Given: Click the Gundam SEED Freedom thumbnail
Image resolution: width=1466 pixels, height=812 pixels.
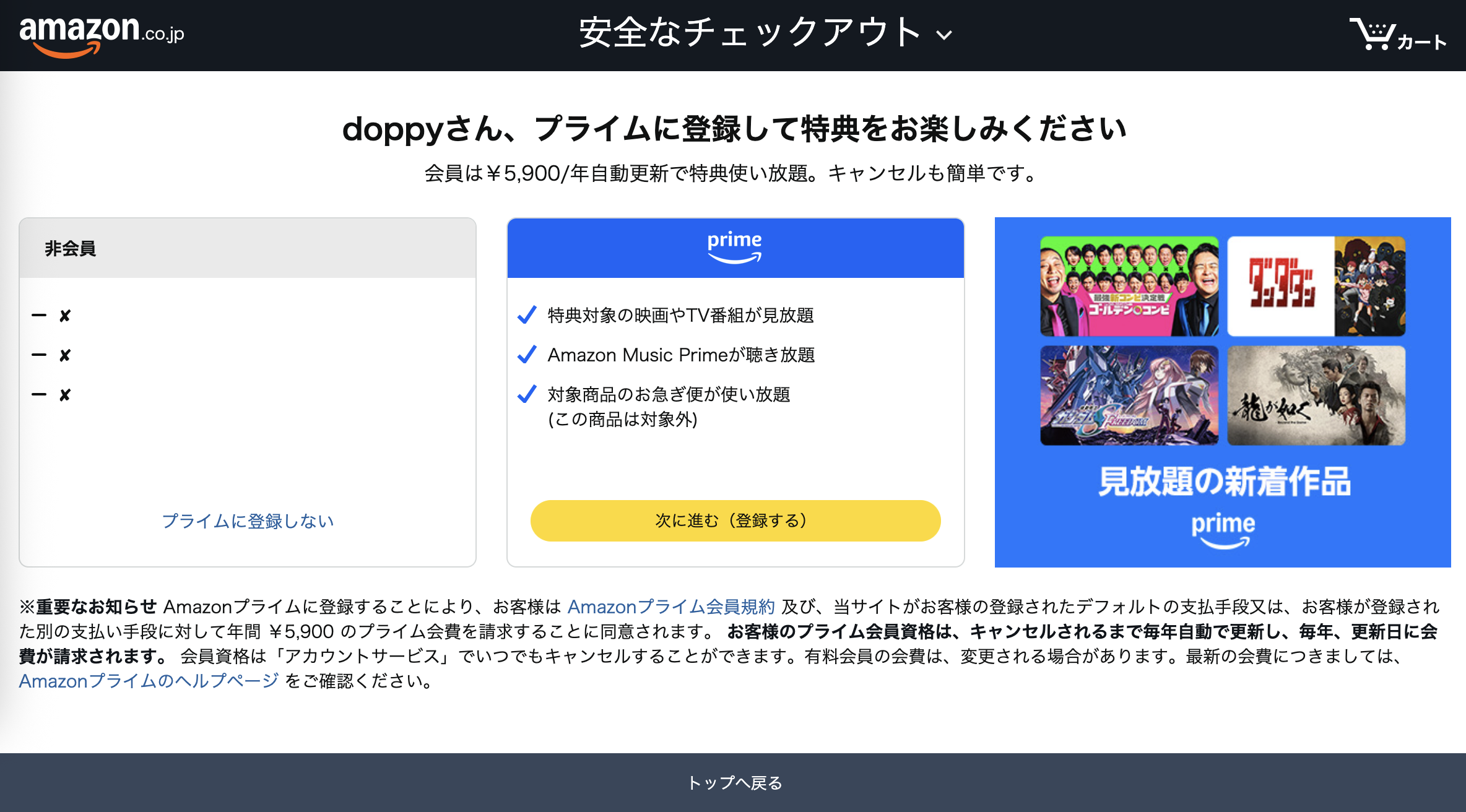Looking at the screenshot, I should 1129,395.
